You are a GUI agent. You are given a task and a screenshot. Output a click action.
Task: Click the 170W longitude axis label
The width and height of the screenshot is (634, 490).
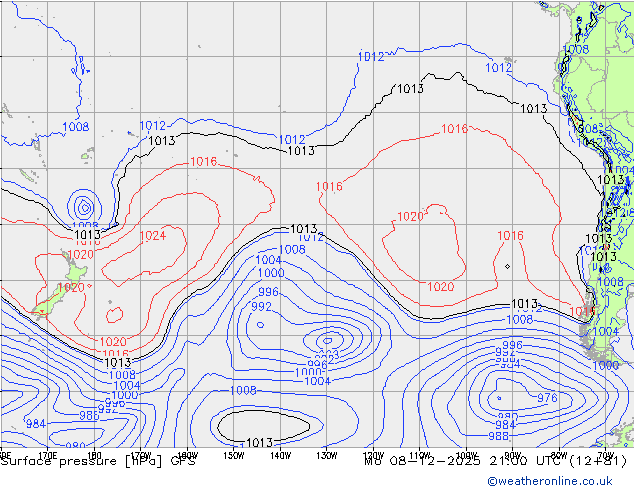[141, 455]
